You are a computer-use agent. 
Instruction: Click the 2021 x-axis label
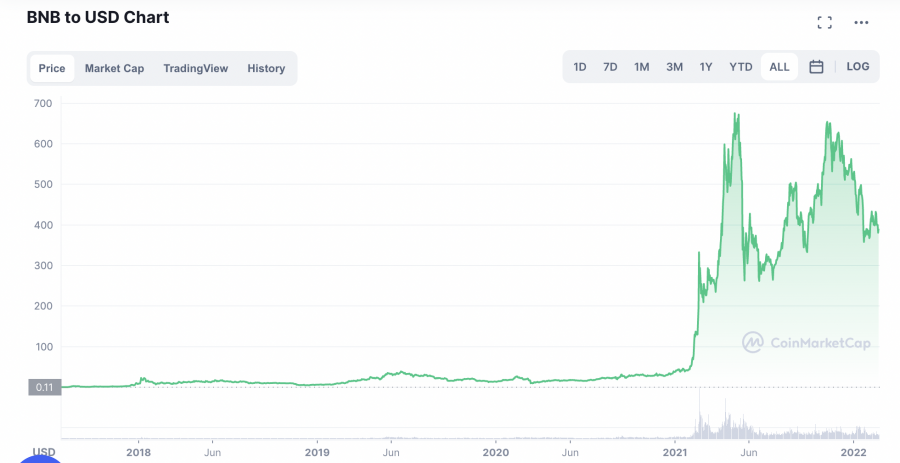point(673,452)
